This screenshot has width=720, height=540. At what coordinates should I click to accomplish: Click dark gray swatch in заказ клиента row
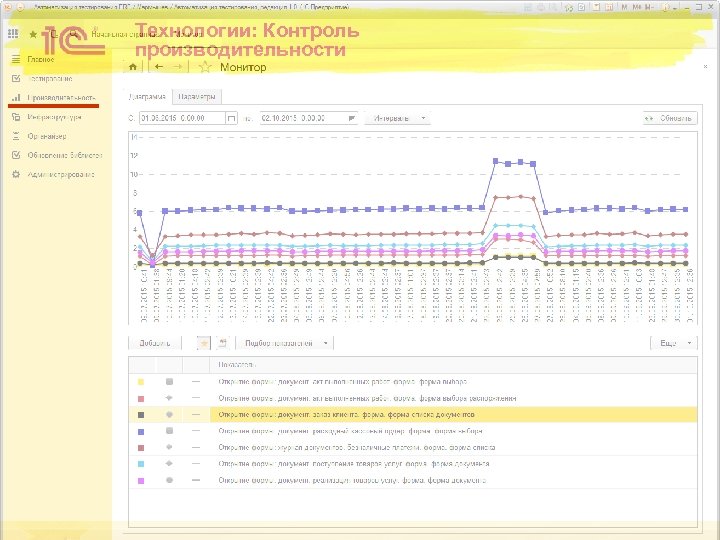tap(141, 415)
